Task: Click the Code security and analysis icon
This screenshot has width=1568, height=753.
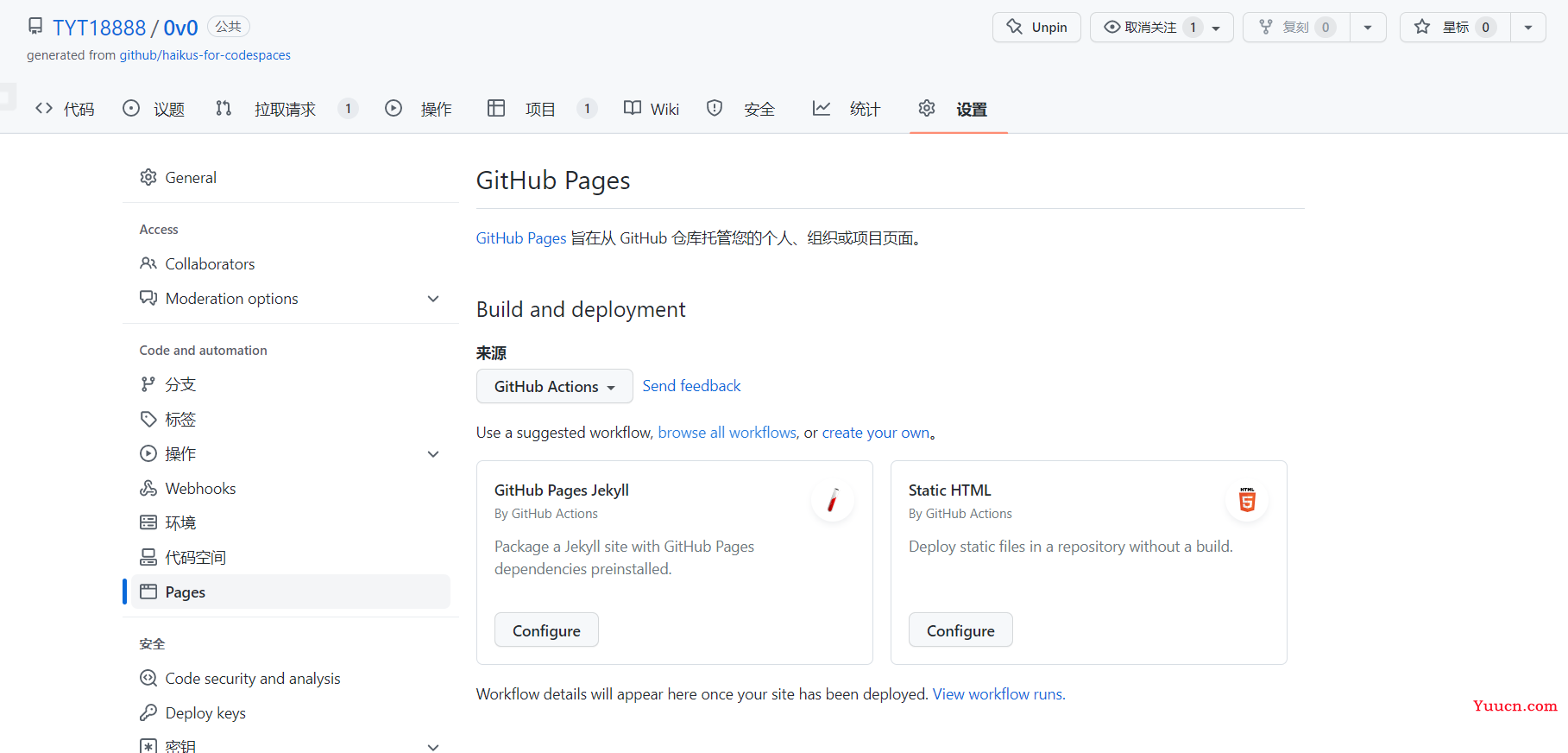Action: 148,678
